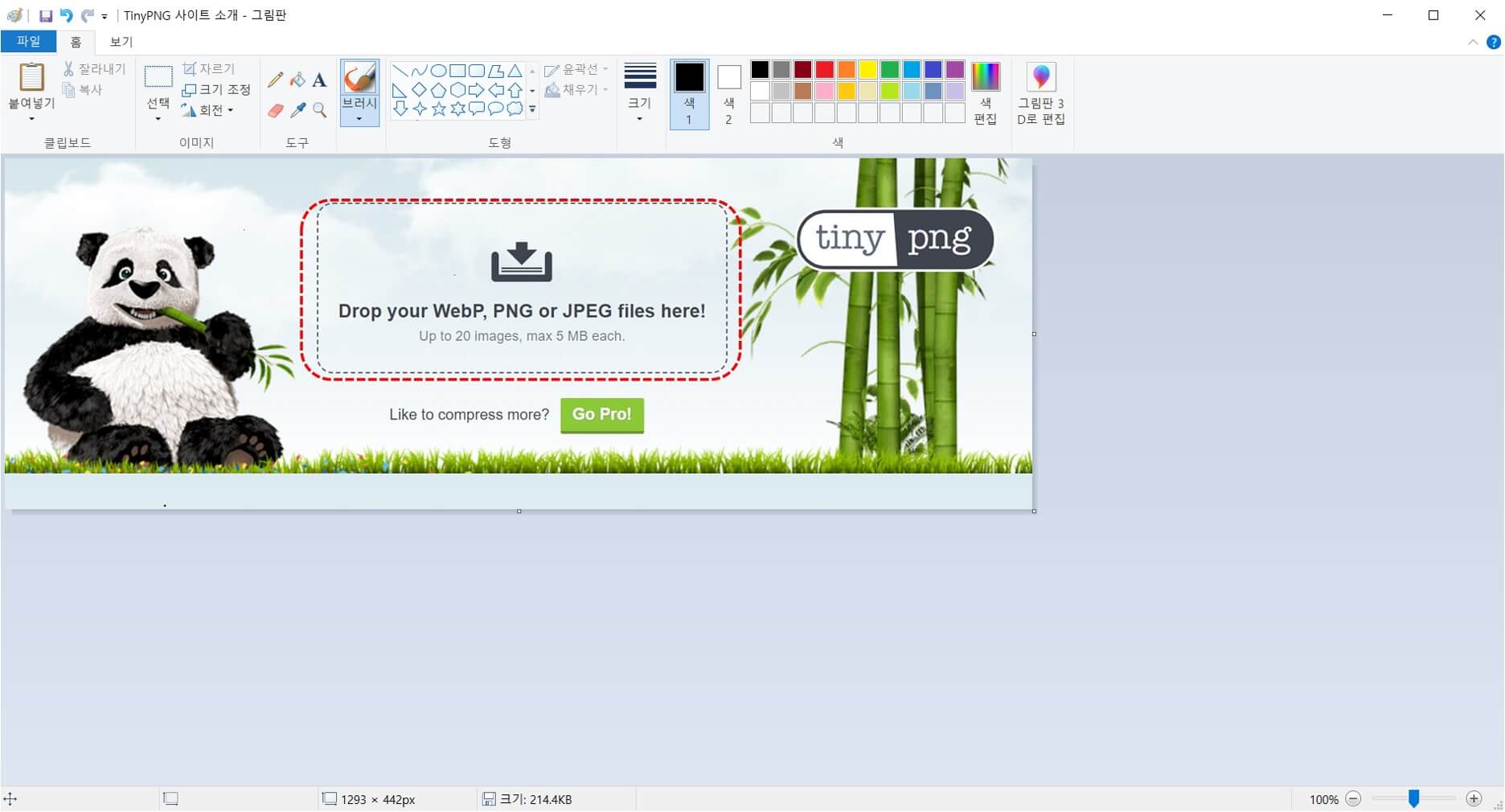Click Resize (크기 조정)
The width and height of the screenshot is (1505, 812).
tap(216, 89)
